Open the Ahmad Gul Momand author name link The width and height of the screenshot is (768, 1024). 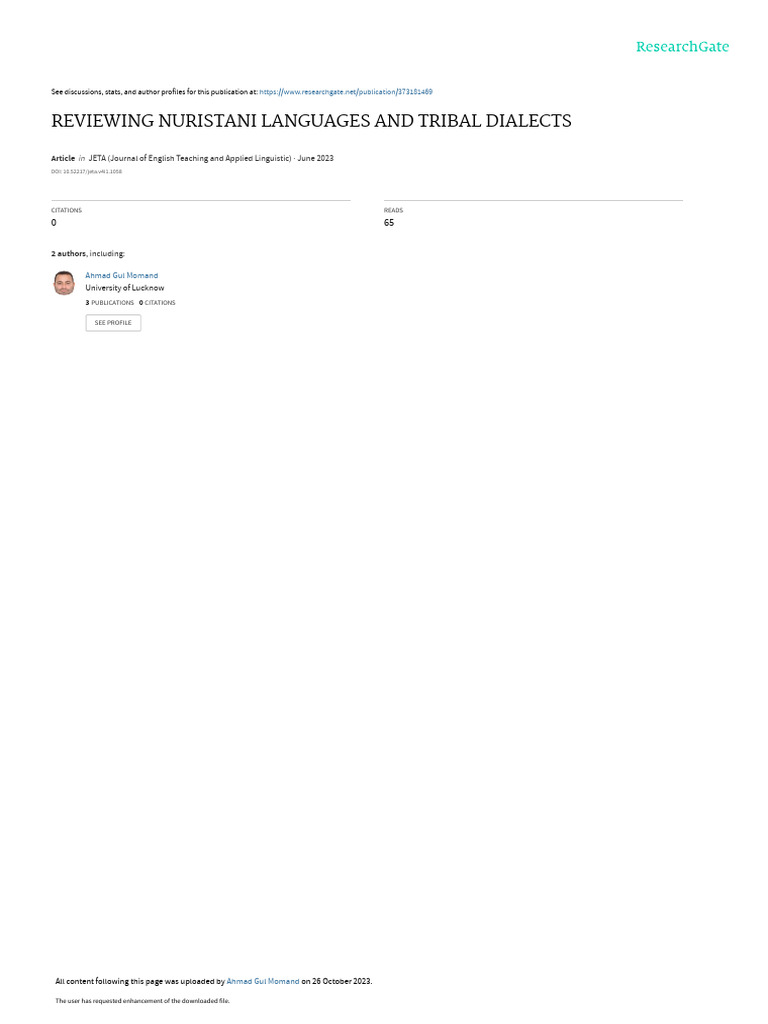(x=121, y=276)
